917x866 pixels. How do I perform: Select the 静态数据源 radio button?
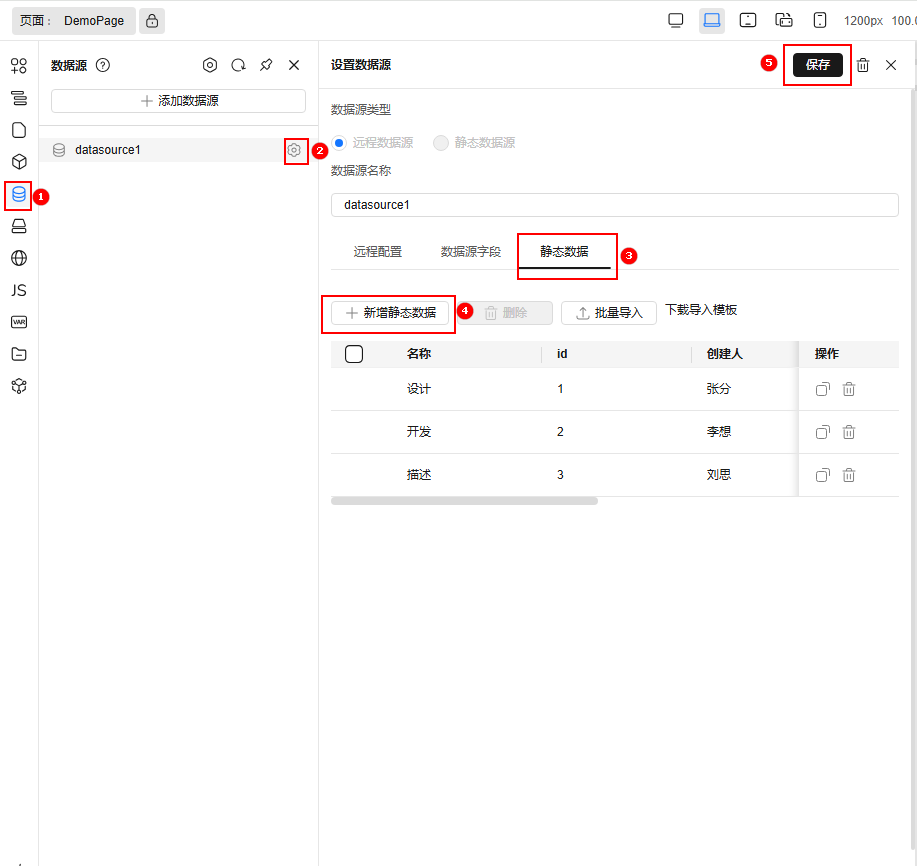coord(441,143)
